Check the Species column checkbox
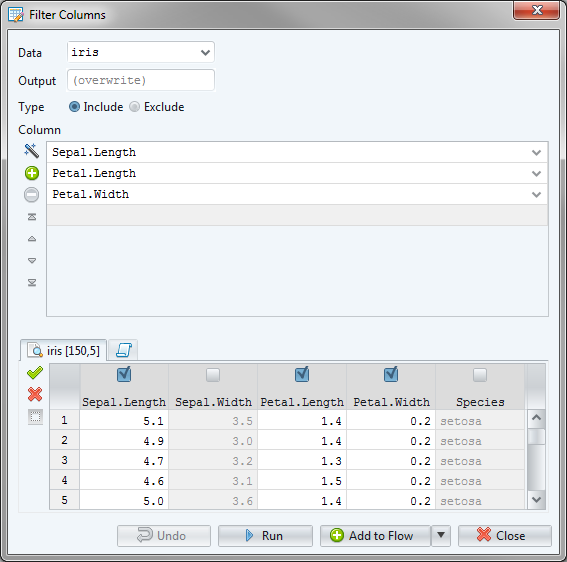This screenshot has width=567, height=562. pyautogui.click(x=480, y=375)
